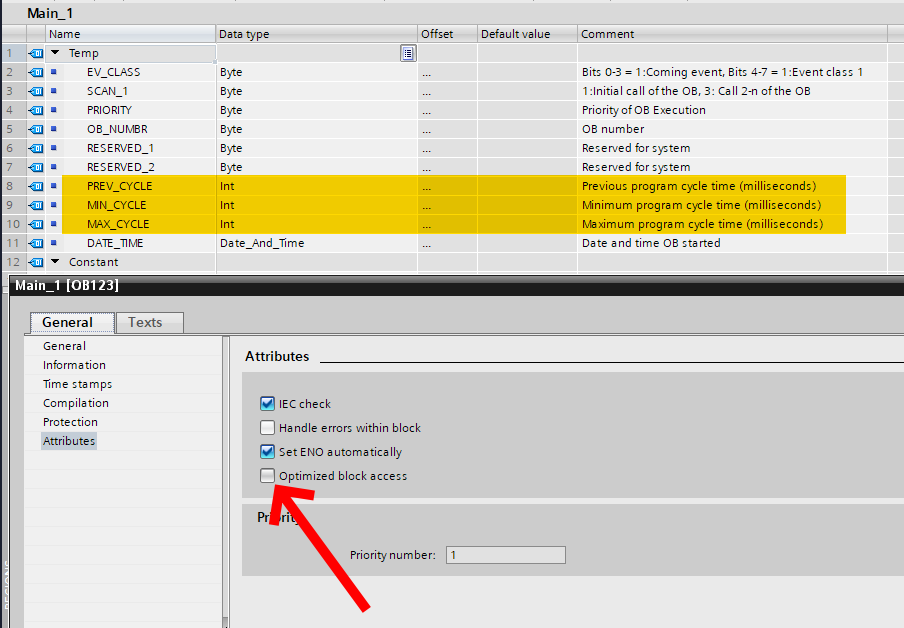Select the RESERVED_1 variable name
Image resolution: width=904 pixels, height=628 pixels.
pyautogui.click(x=120, y=148)
